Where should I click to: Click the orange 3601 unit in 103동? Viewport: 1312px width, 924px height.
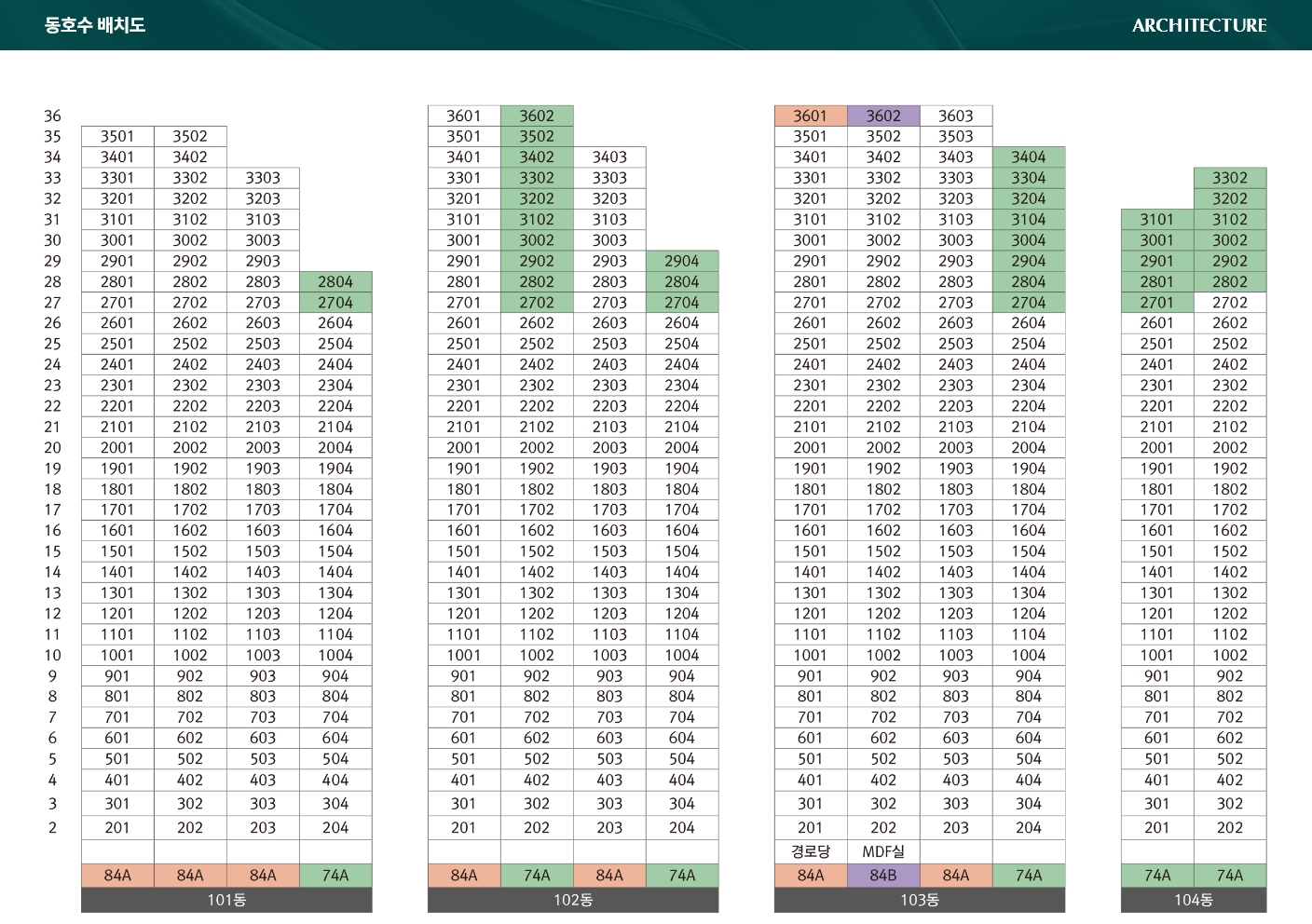[x=811, y=115]
